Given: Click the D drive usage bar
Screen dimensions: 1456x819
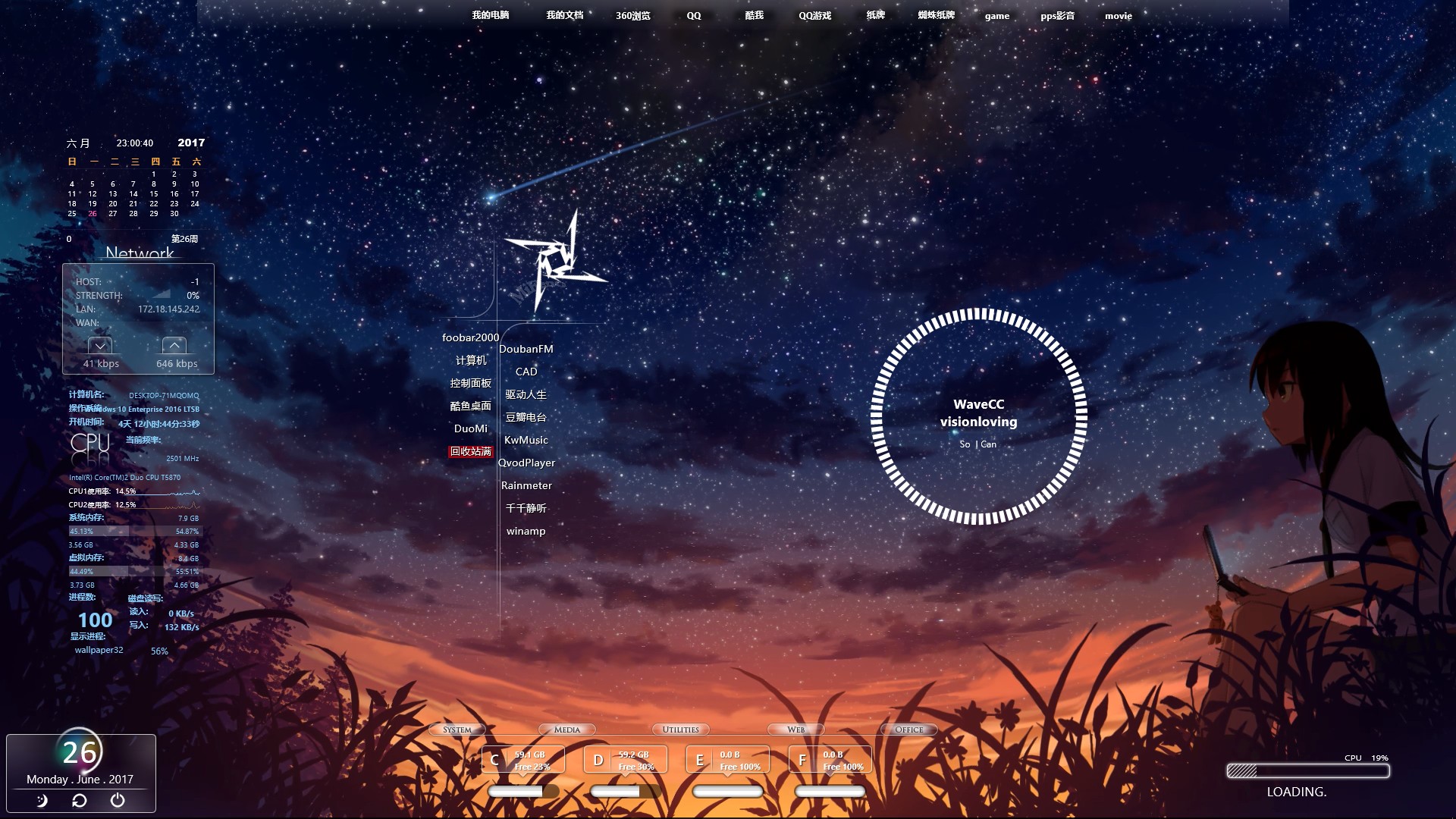Looking at the screenshot, I should 626,791.
